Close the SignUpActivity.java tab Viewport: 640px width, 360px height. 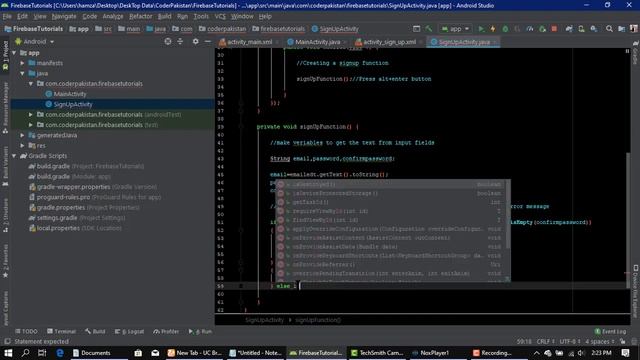(495, 42)
